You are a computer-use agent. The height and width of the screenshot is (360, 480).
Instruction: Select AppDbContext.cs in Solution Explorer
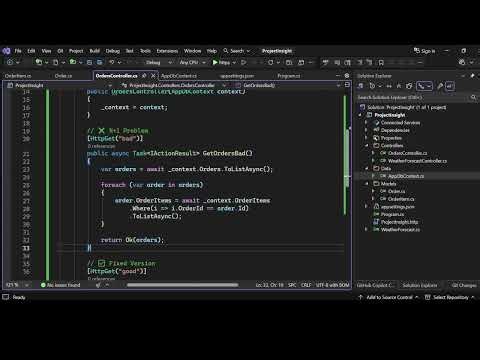pos(406,176)
